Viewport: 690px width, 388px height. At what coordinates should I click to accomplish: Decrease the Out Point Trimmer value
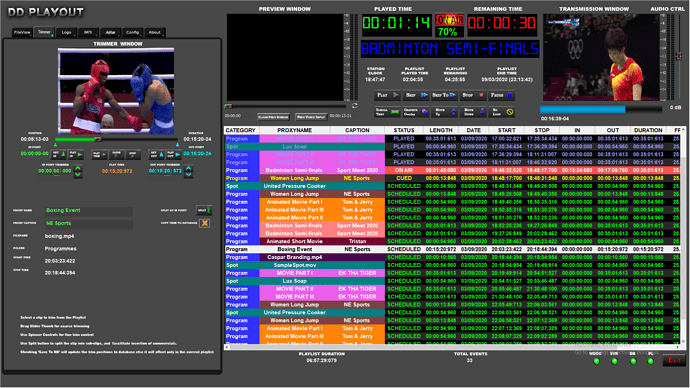[188, 175]
